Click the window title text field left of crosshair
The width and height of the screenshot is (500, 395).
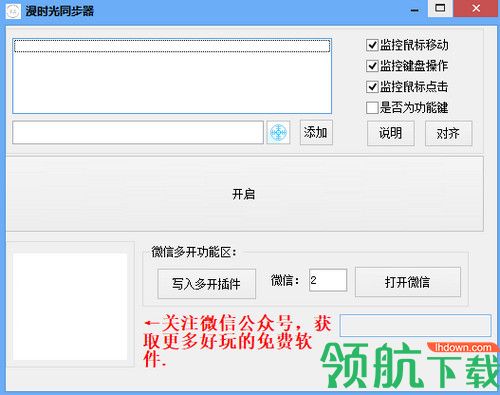click(x=138, y=133)
